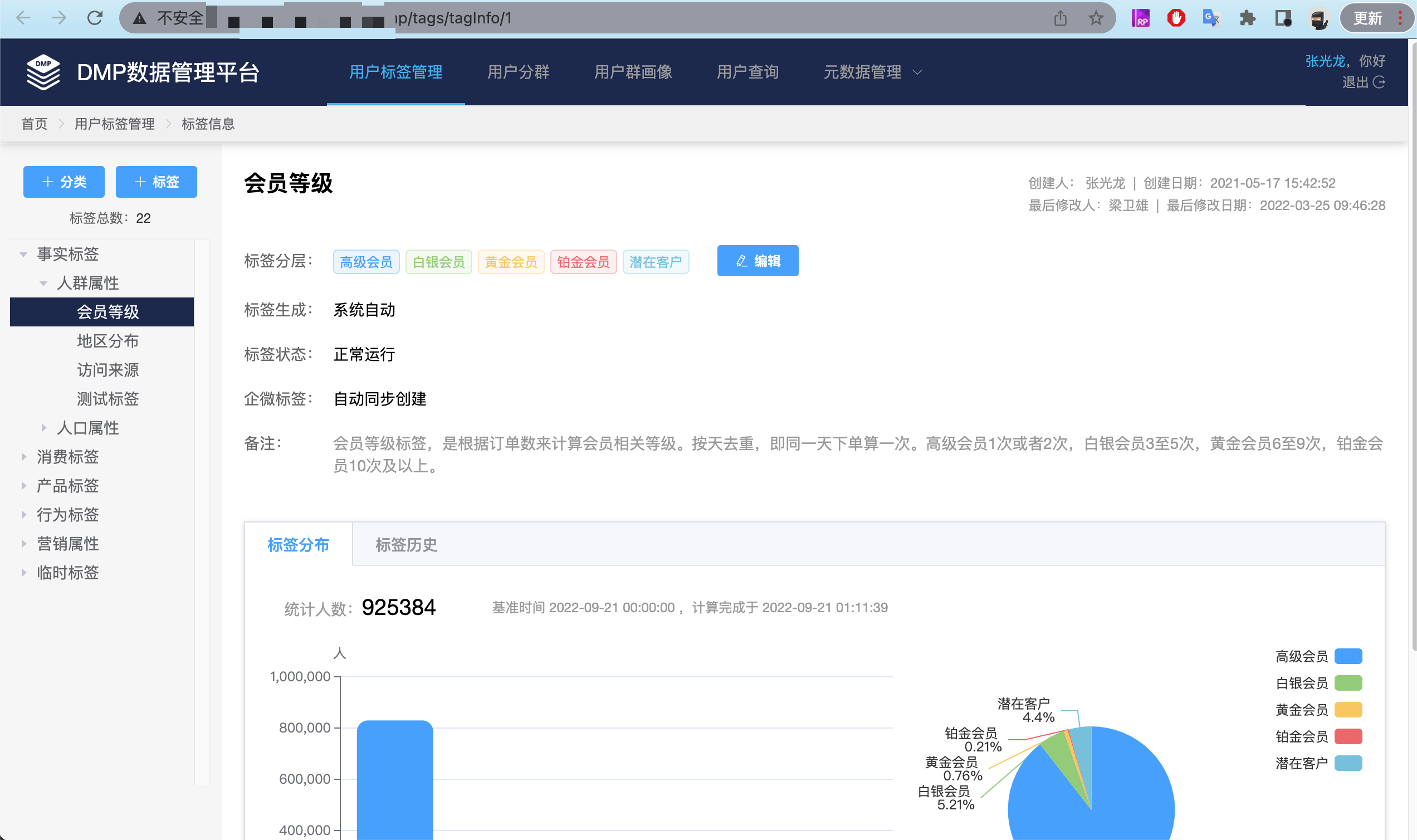Add a new tag with 标签 button

pyautogui.click(x=156, y=182)
